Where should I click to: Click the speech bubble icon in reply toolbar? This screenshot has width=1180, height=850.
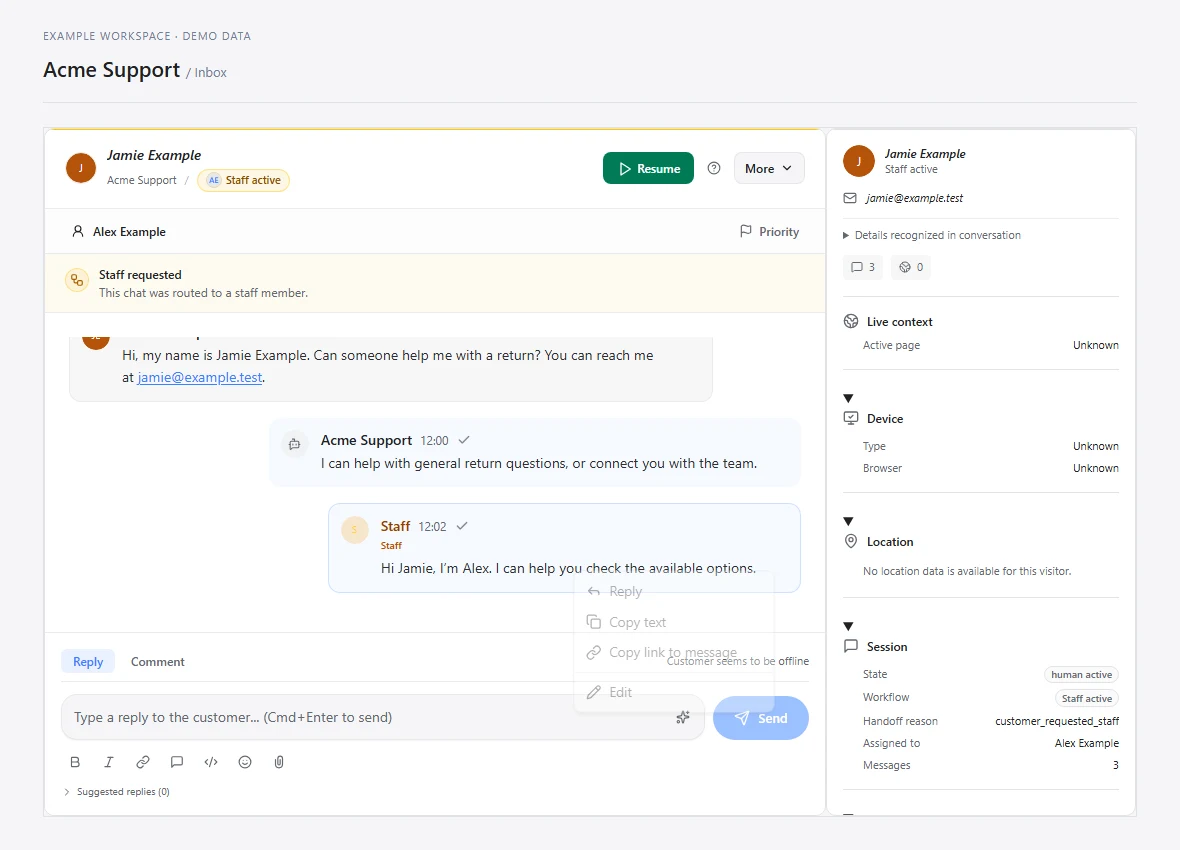(x=177, y=762)
